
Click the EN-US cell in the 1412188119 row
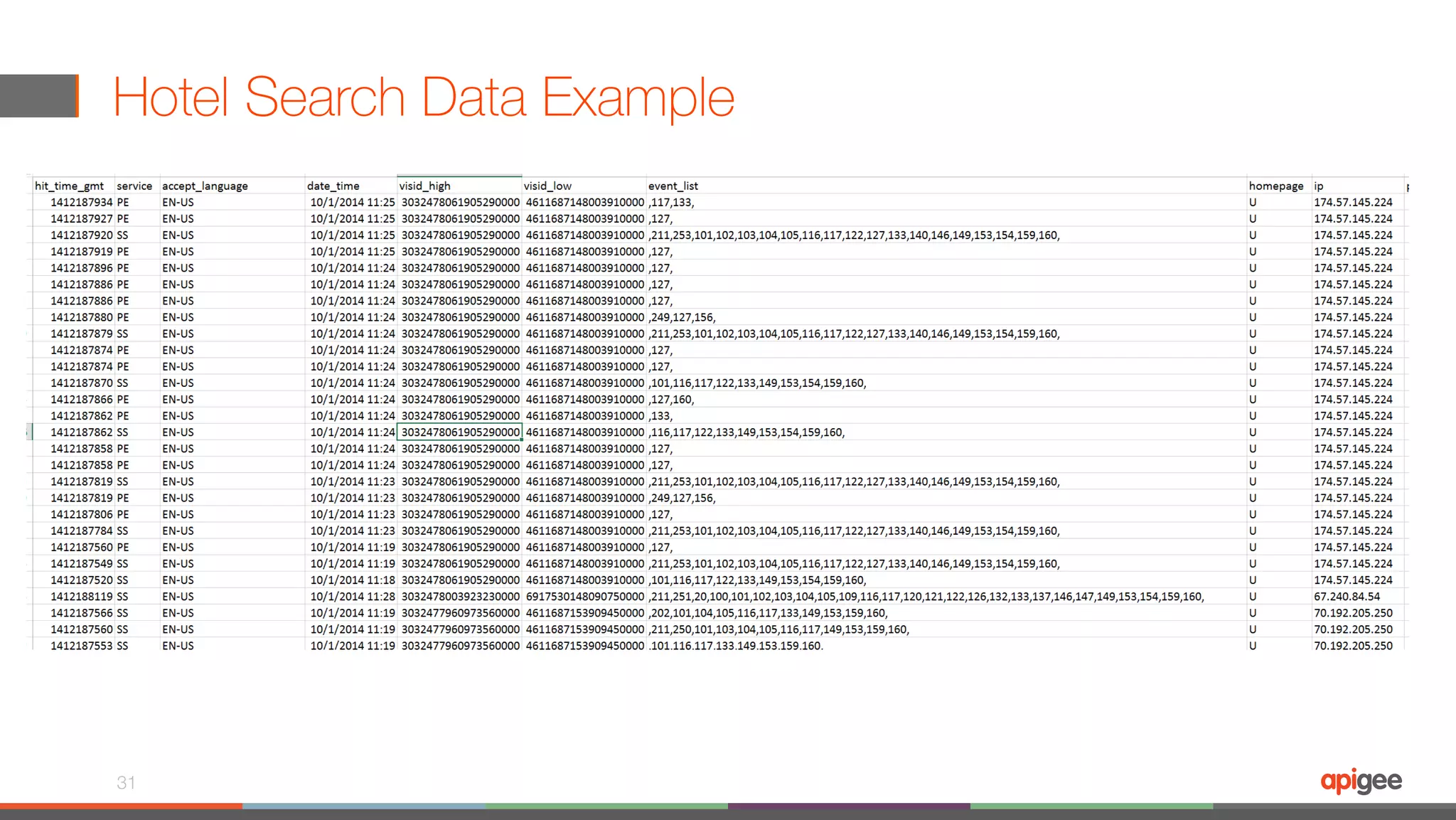click(x=232, y=596)
